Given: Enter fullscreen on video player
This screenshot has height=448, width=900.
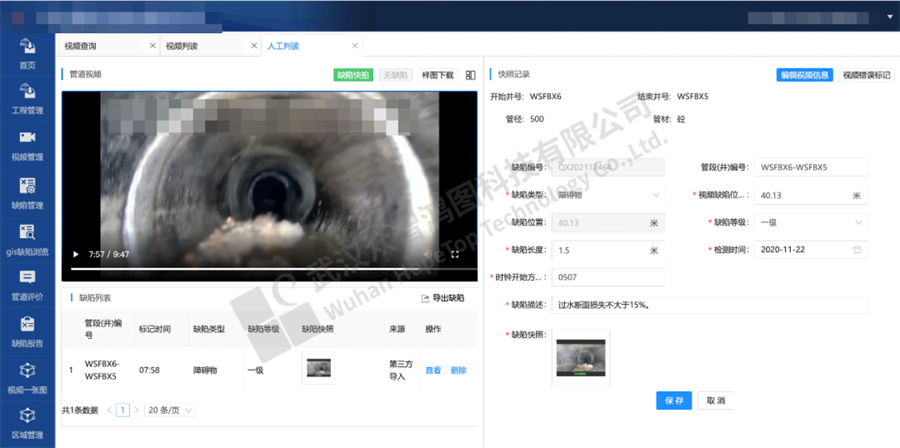Looking at the screenshot, I should click(455, 254).
